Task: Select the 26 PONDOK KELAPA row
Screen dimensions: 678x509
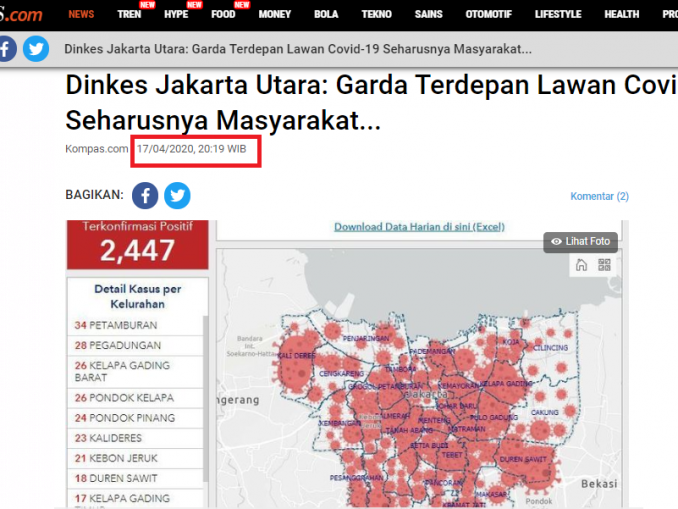Action: click(135, 398)
